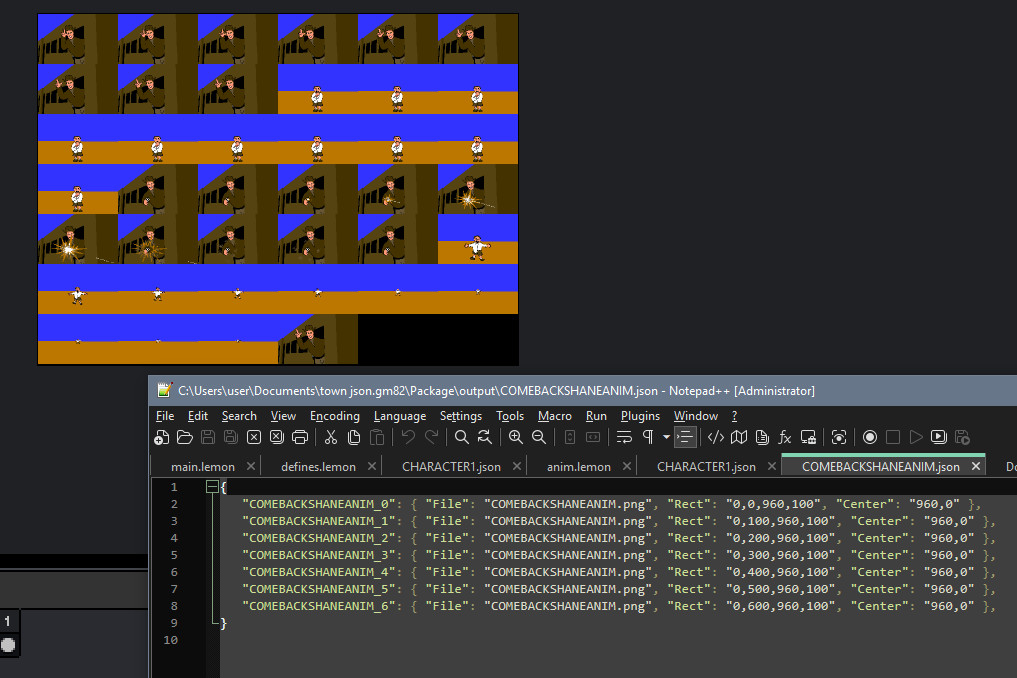Open the Function List panel

tap(784, 437)
